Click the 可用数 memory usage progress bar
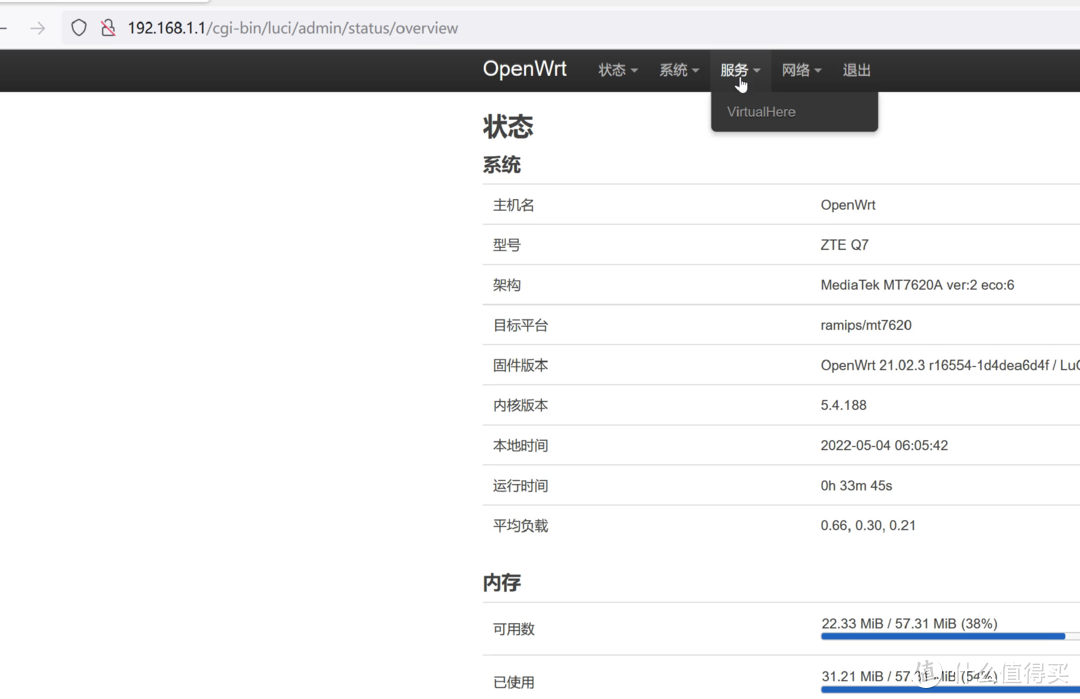 pos(945,636)
